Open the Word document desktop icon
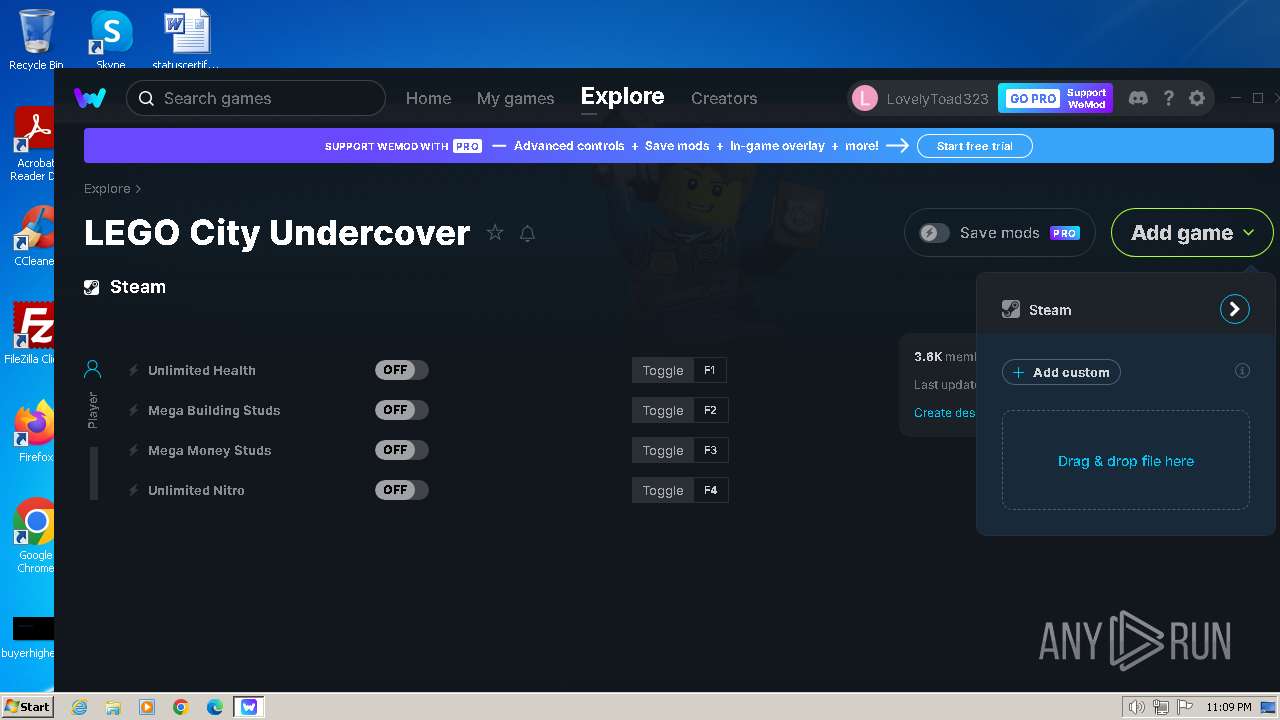Image resolution: width=1280 pixels, height=720 pixels. [186, 40]
